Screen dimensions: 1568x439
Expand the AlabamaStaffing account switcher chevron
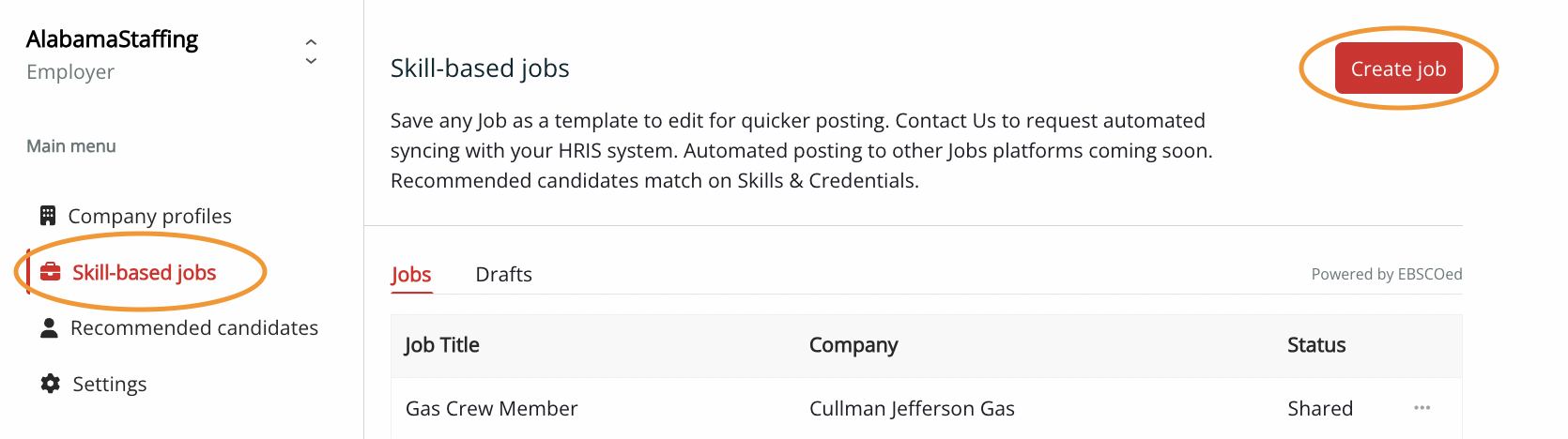click(x=311, y=52)
